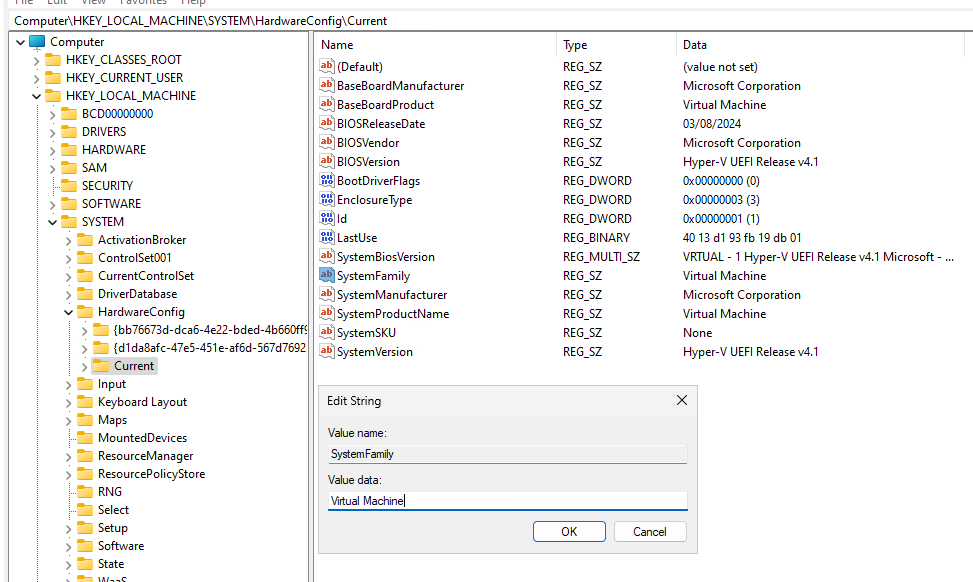Select the ActivationBroker key
The height and width of the screenshot is (582, 973).
tap(142, 240)
